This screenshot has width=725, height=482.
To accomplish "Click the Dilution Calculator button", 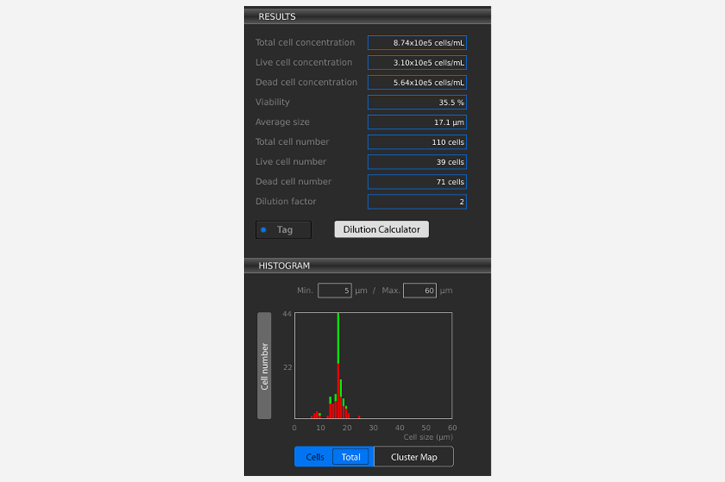I will click(381, 229).
